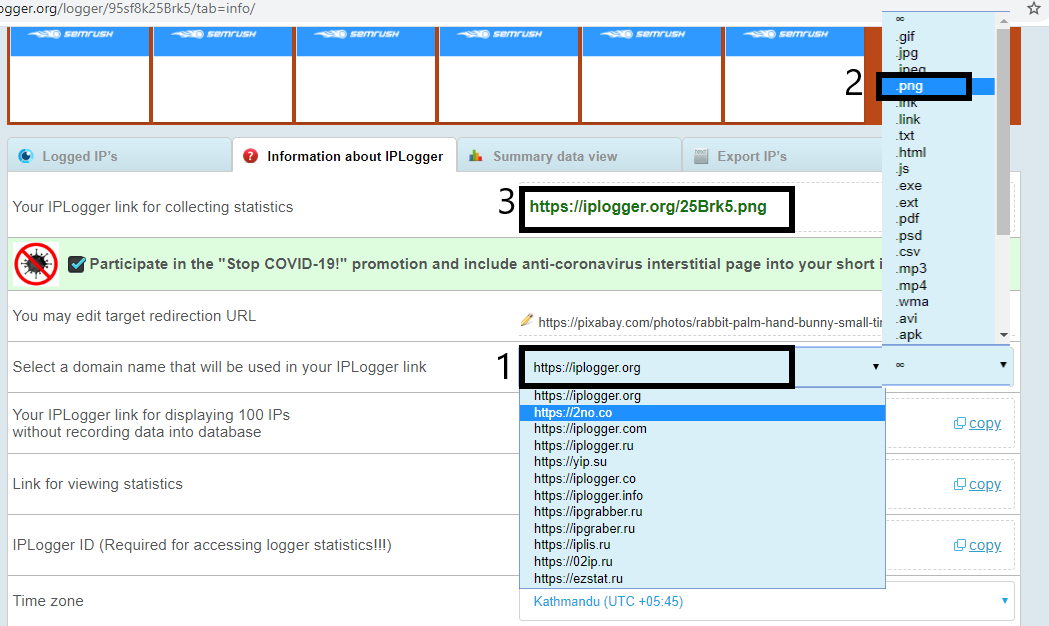Choose https://2no.co from the domain list
This screenshot has height=626, width=1049.
pyautogui.click(x=702, y=413)
